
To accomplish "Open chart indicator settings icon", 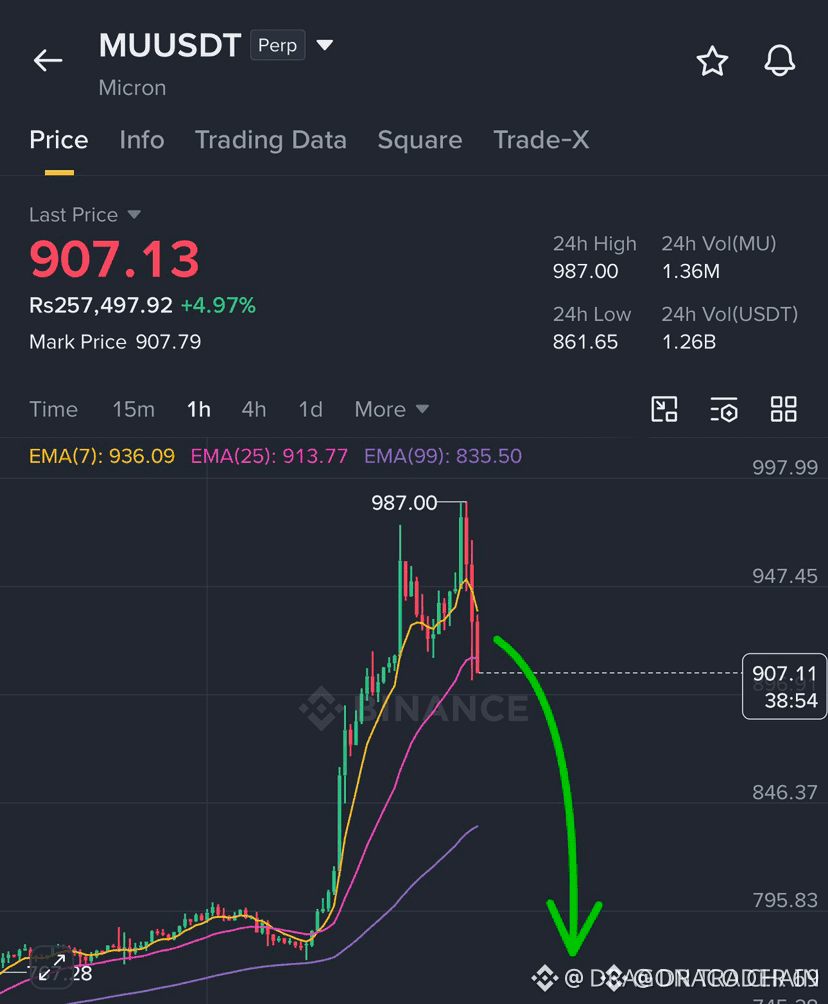I will (x=724, y=409).
